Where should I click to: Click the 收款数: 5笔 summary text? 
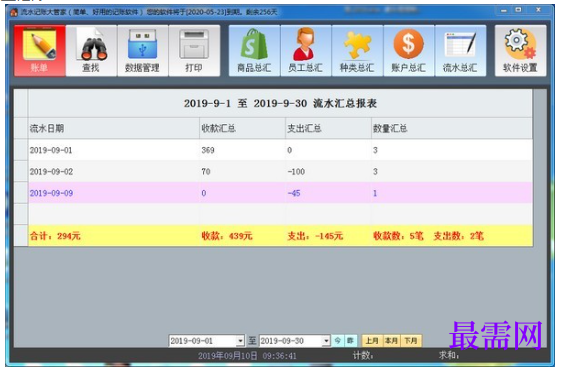coord(398,236)
